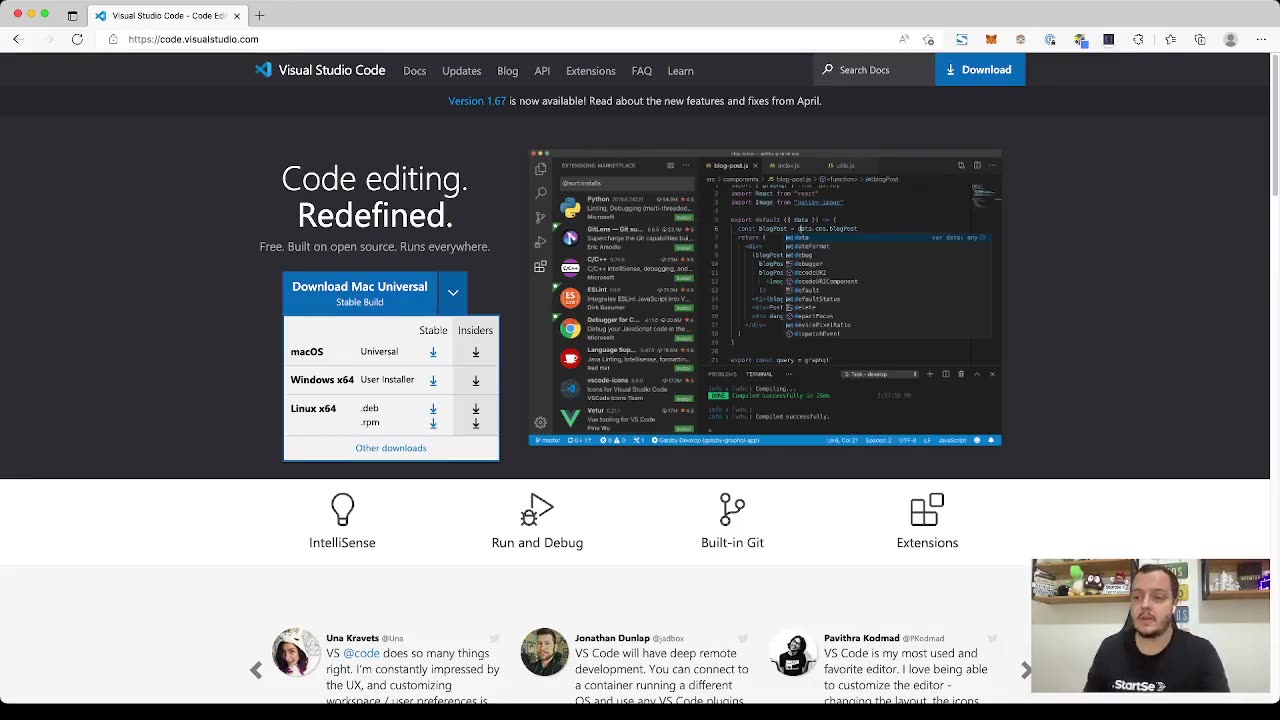Open the Version 1.67 release link
This screenshot has width=1280, height=720.
point(477,101)
